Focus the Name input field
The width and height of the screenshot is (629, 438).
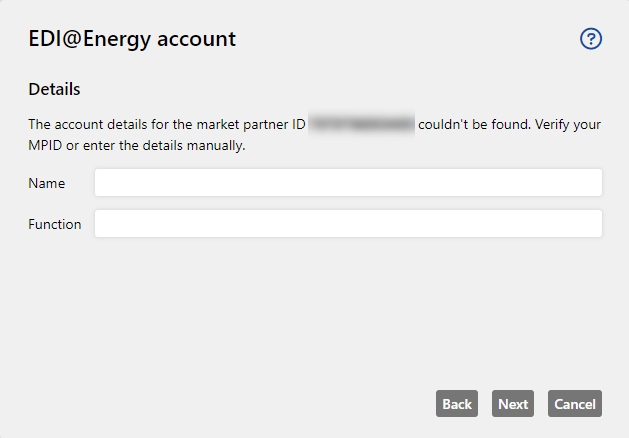click(348, 182)
